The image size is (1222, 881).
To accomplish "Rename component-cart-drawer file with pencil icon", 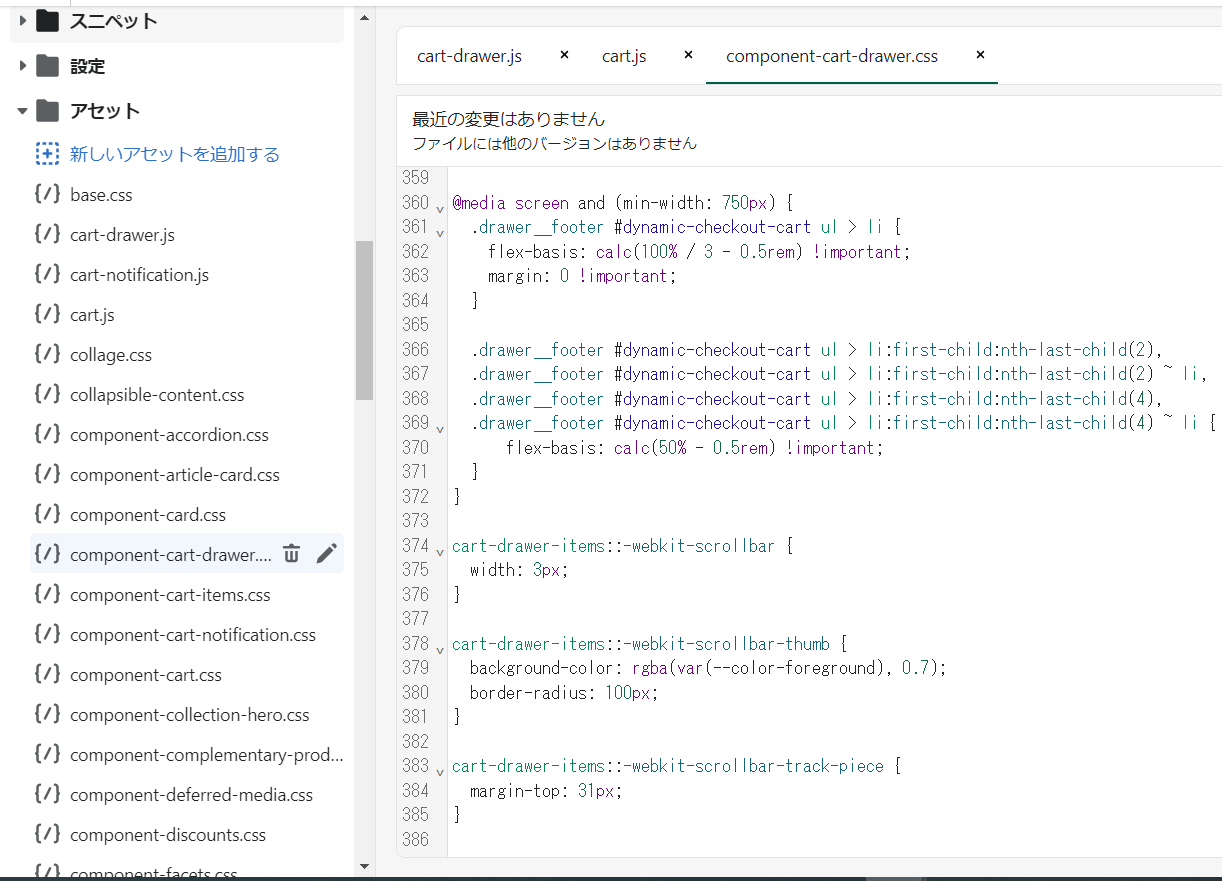I will pyautogui.click(x=326, y=553).
